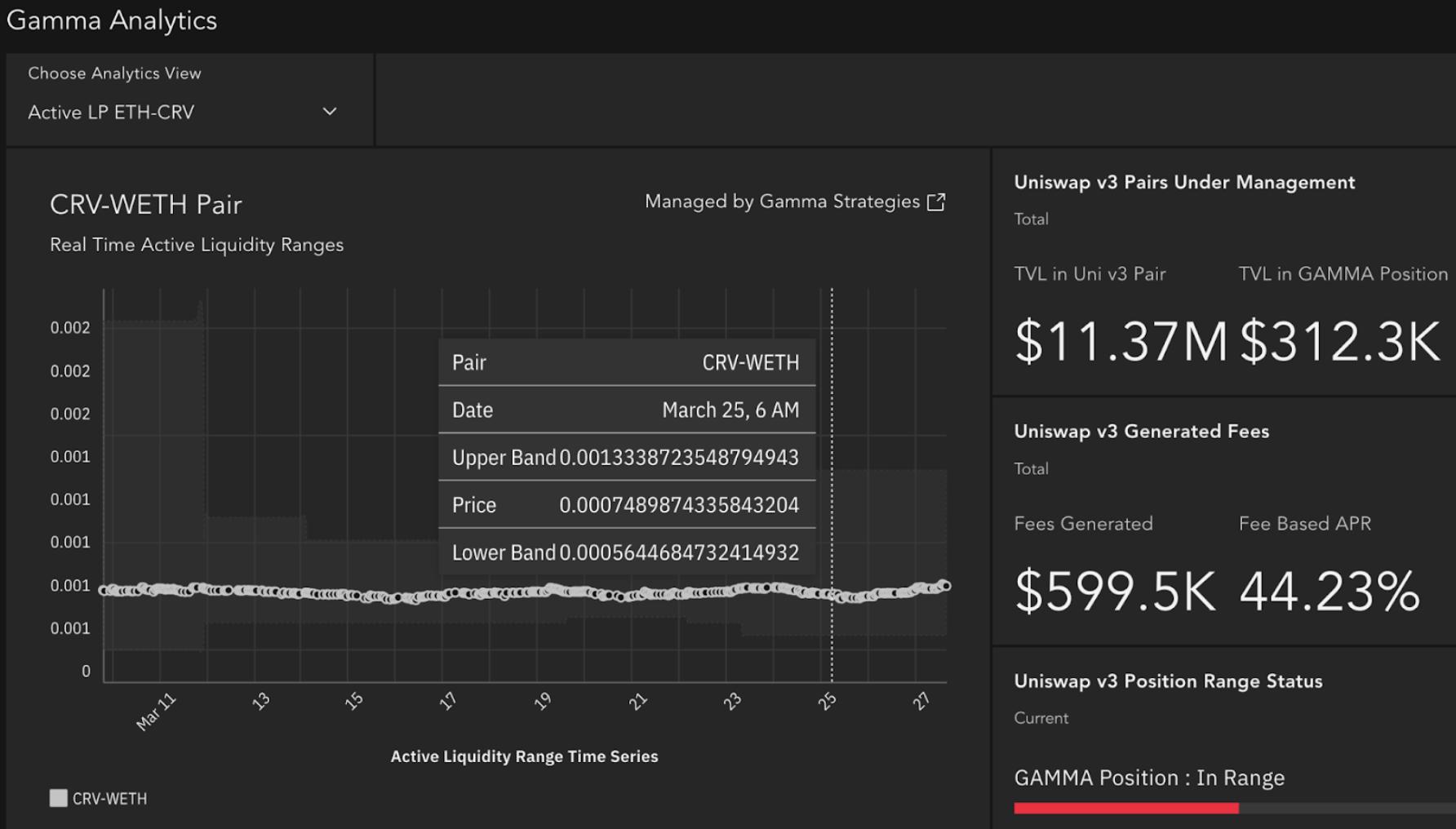Expand the analytics view chevron arrow

coord(330,112)
